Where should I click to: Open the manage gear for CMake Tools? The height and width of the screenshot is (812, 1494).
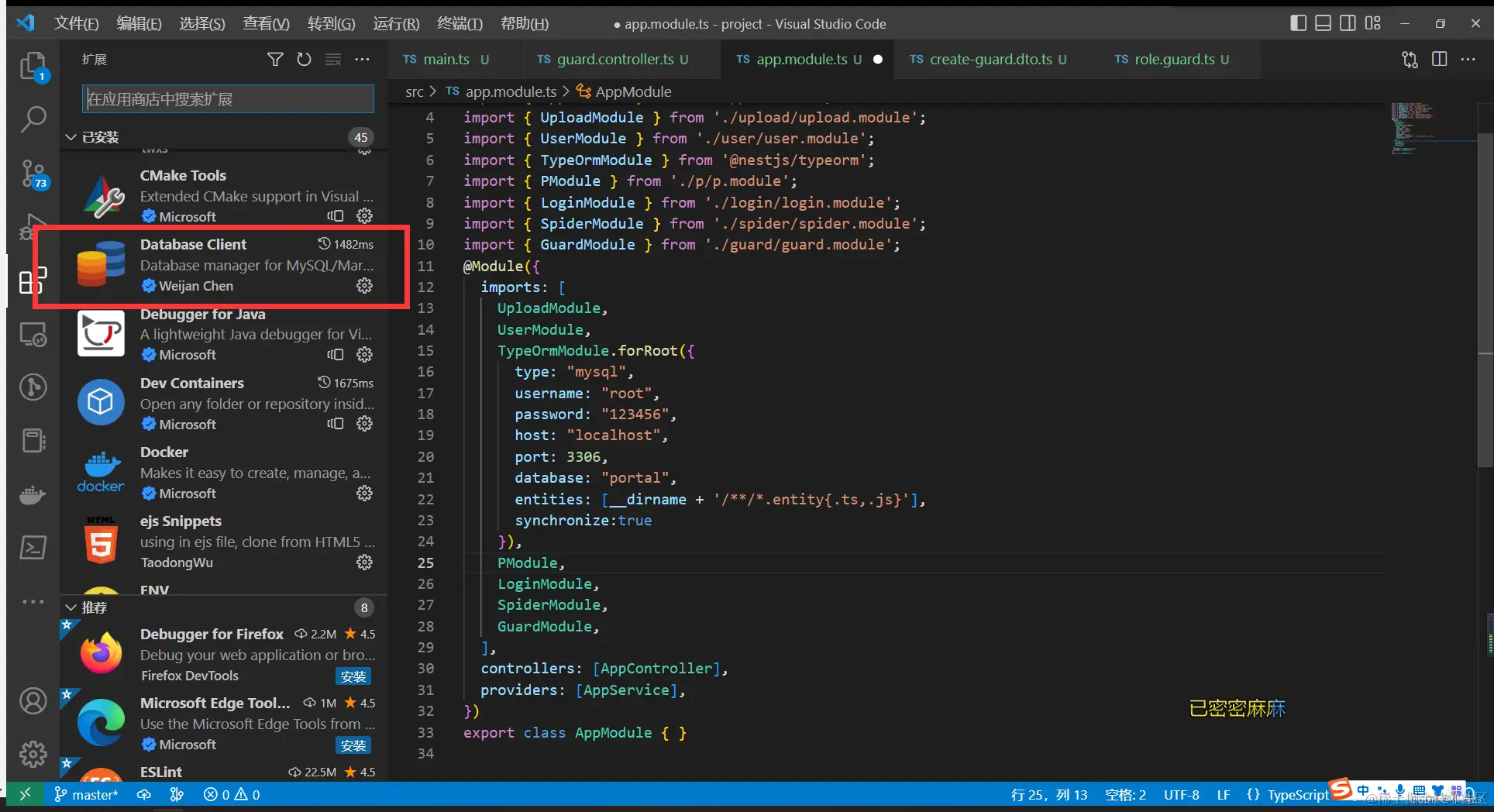point(364,216)
